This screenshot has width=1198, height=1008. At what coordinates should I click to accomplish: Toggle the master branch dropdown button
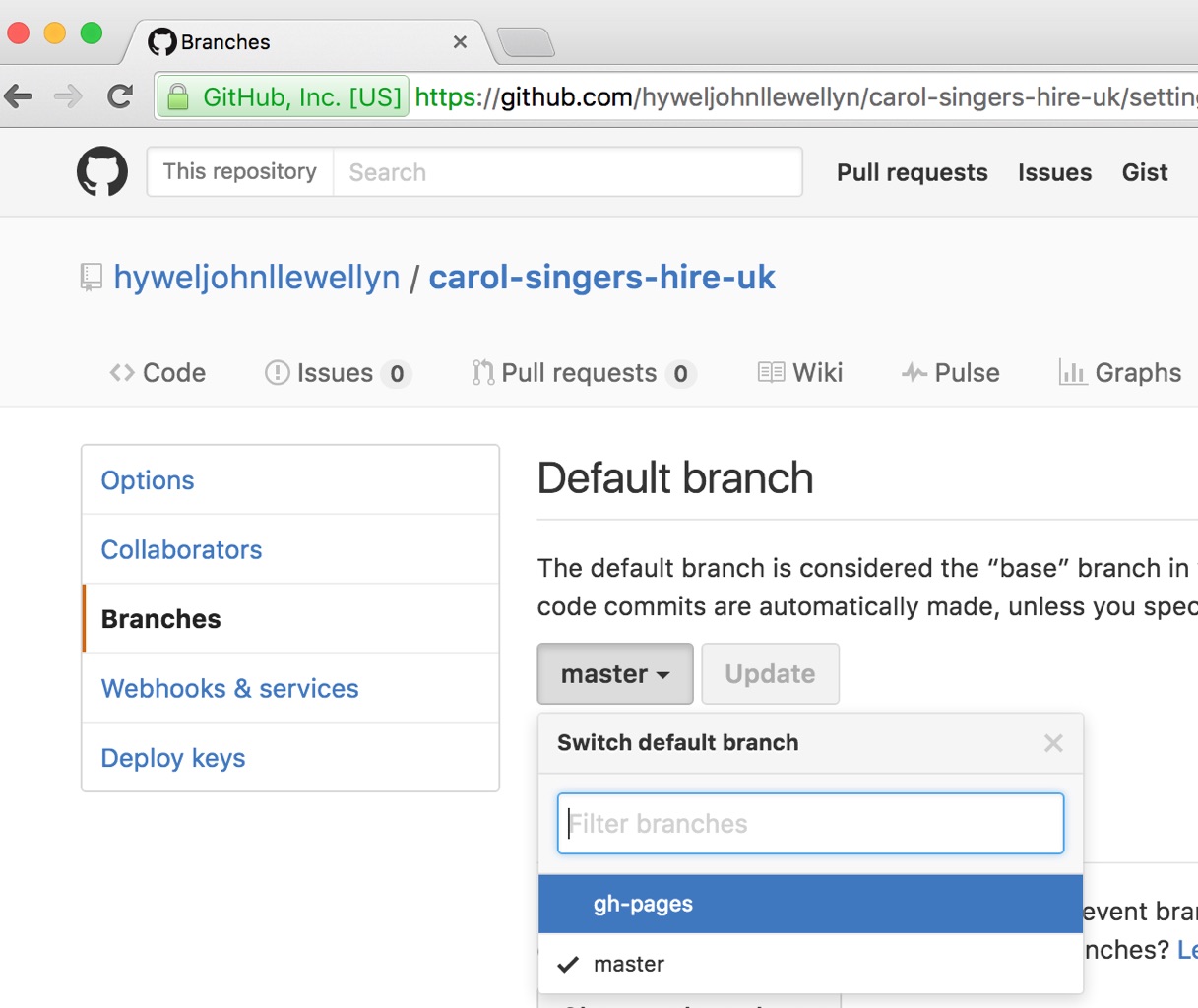click(615, 674)
